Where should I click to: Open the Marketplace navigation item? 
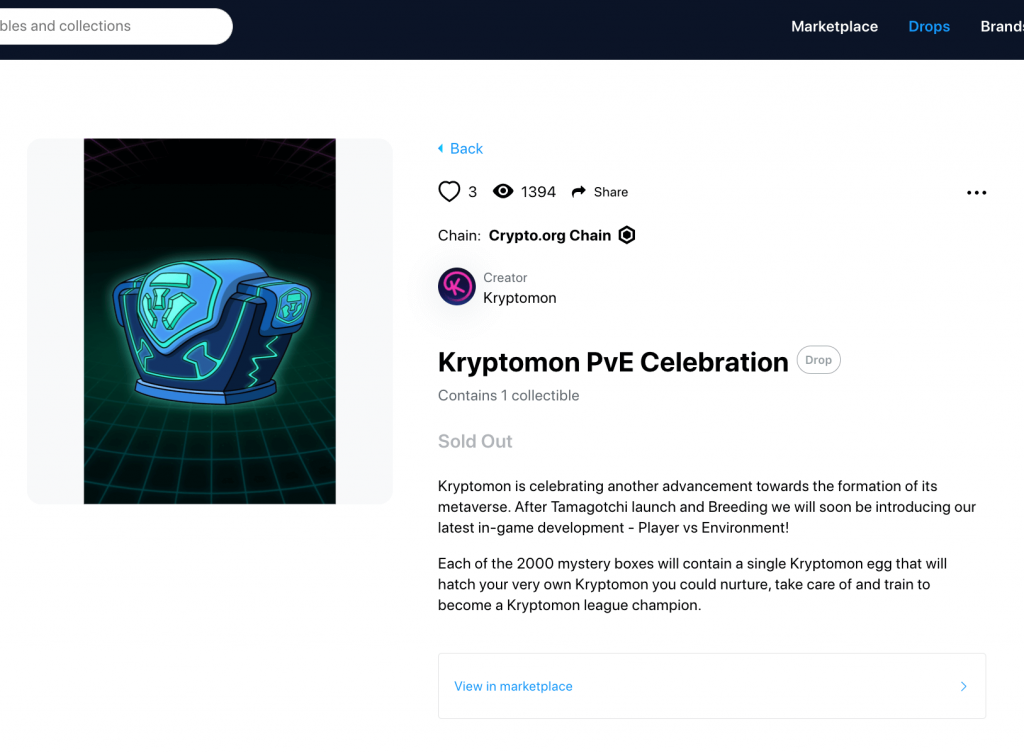(x=834, y=27)
